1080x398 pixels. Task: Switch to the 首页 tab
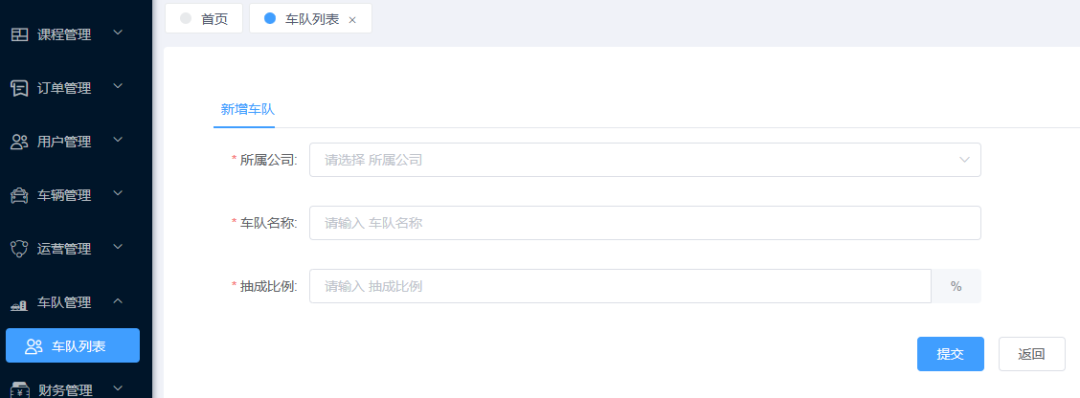[x=204, y=19]
